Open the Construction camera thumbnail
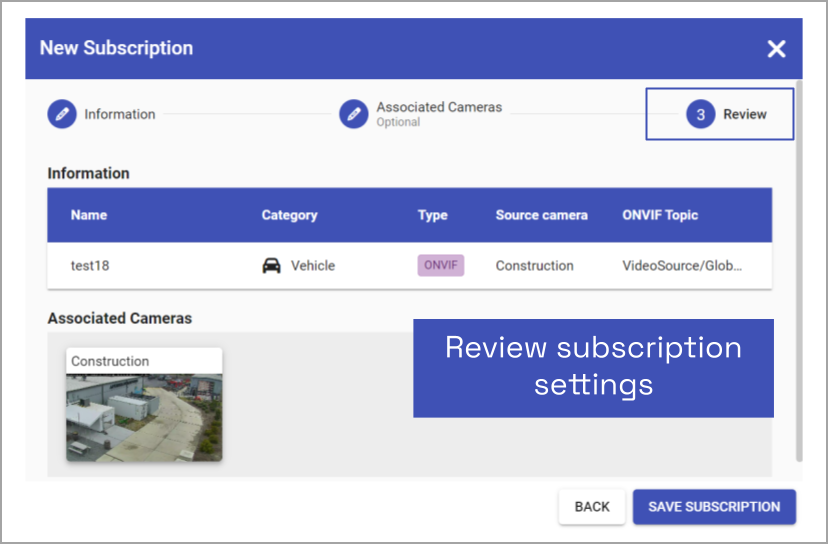828x544 pixels. click(144, 417)
